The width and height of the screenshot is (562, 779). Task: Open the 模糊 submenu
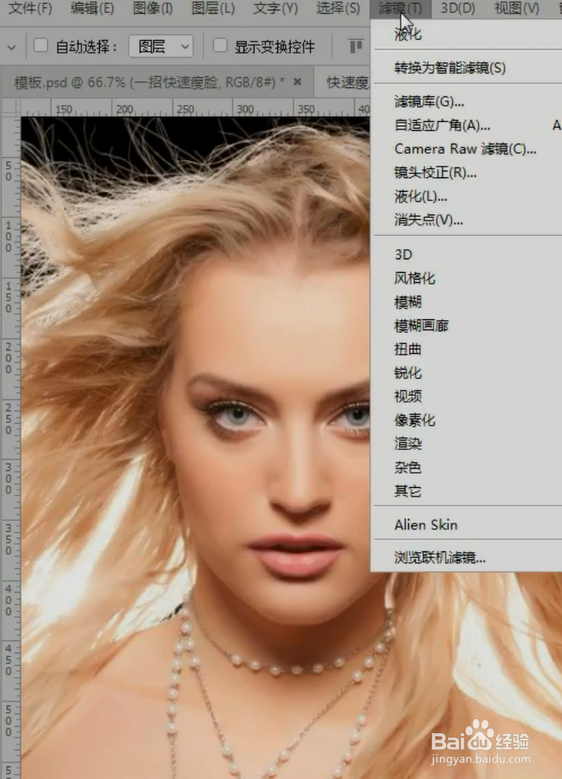[407, 302]
